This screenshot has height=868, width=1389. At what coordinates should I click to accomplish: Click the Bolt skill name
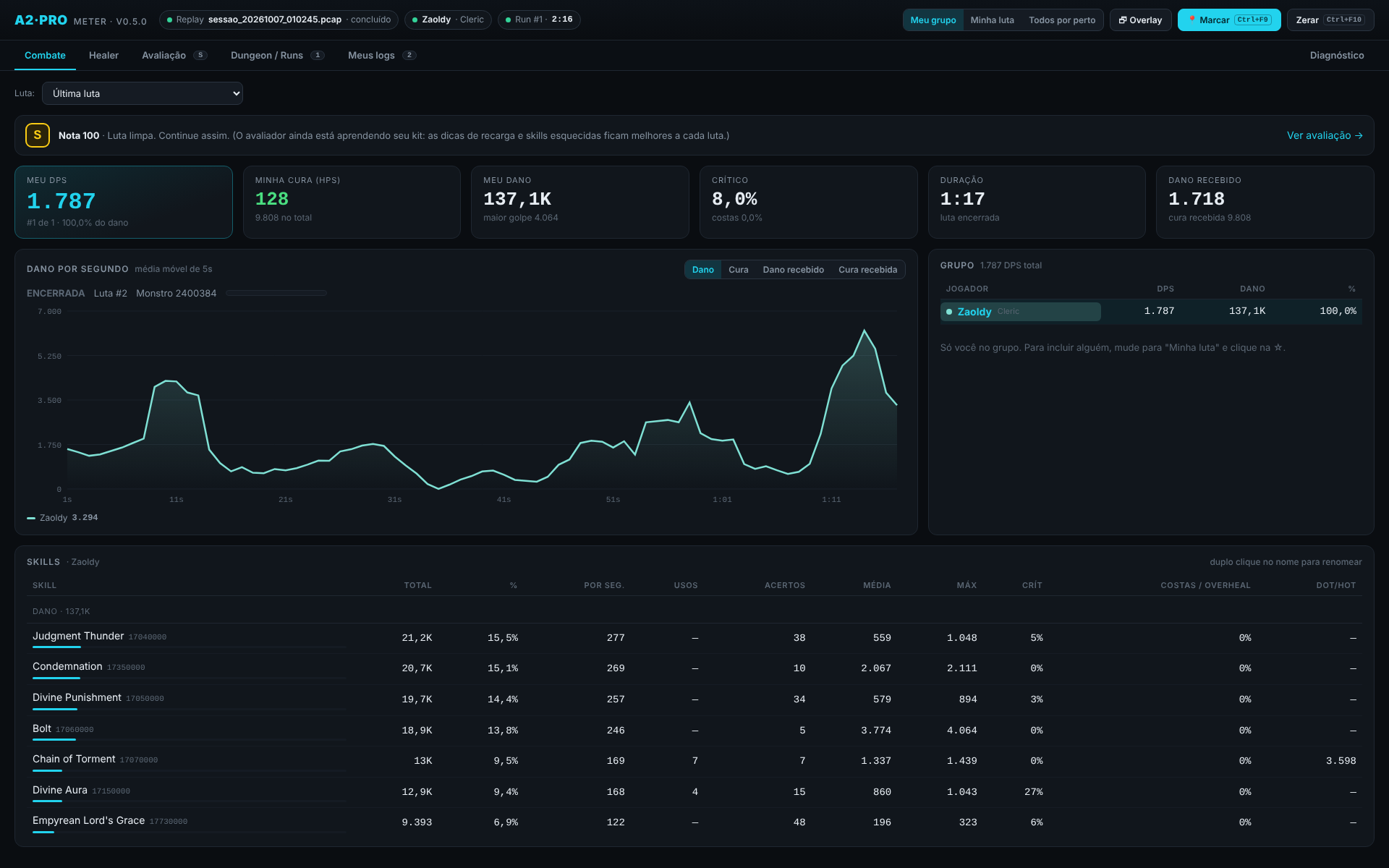tap(42, 728)
